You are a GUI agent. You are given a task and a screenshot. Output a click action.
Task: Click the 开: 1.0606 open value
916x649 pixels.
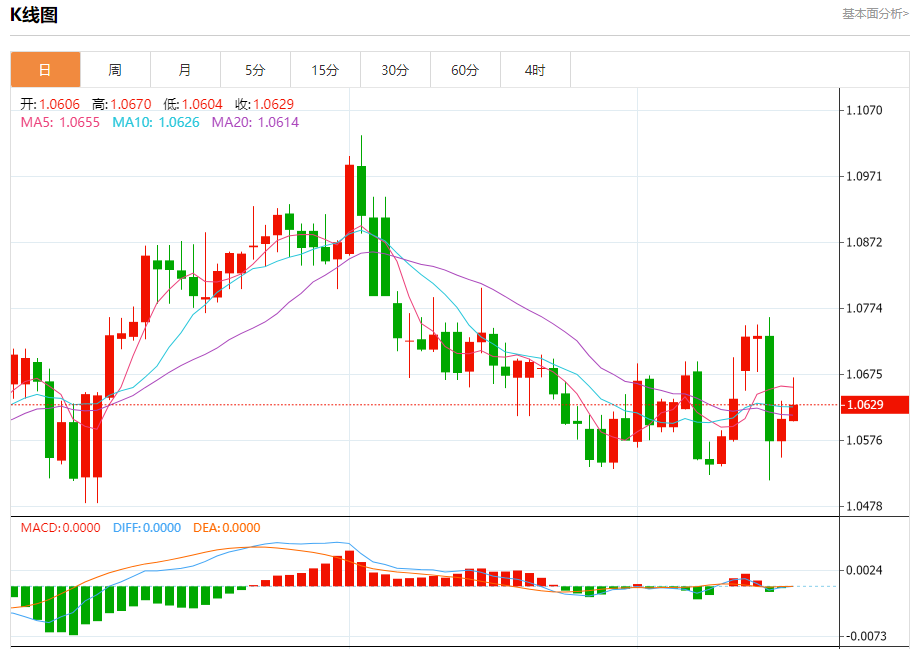(x=50, y=104)
